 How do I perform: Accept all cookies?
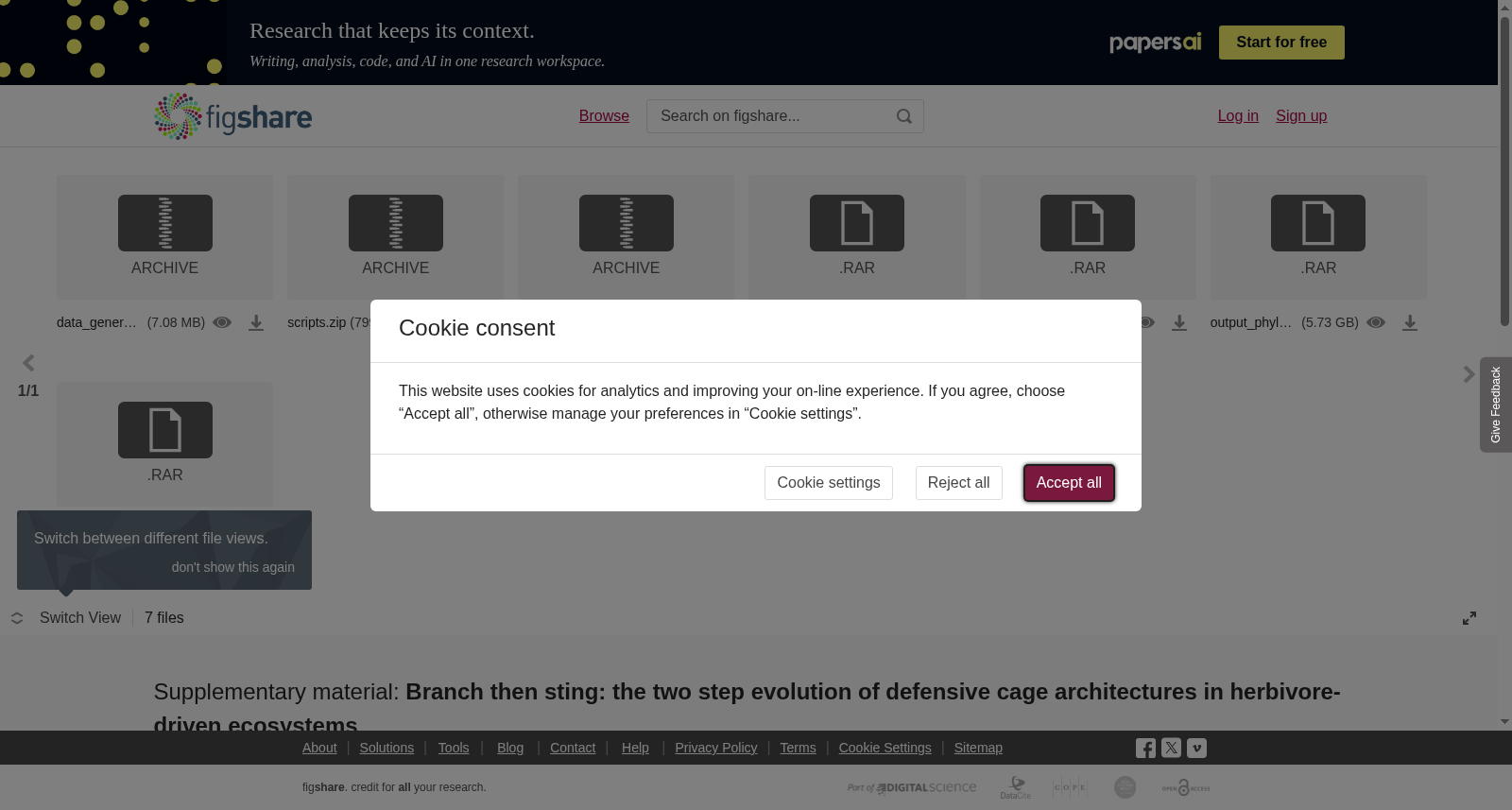pos(1069,483)
